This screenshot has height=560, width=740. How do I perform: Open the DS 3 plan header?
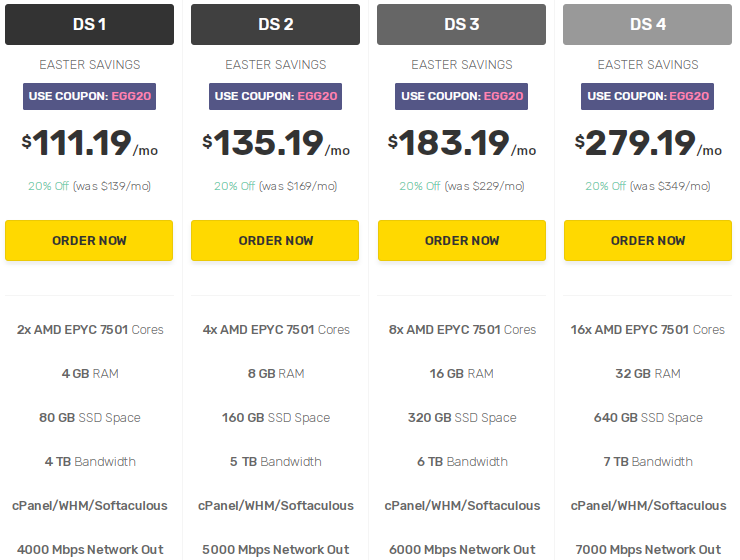click(x=461, y=24)
